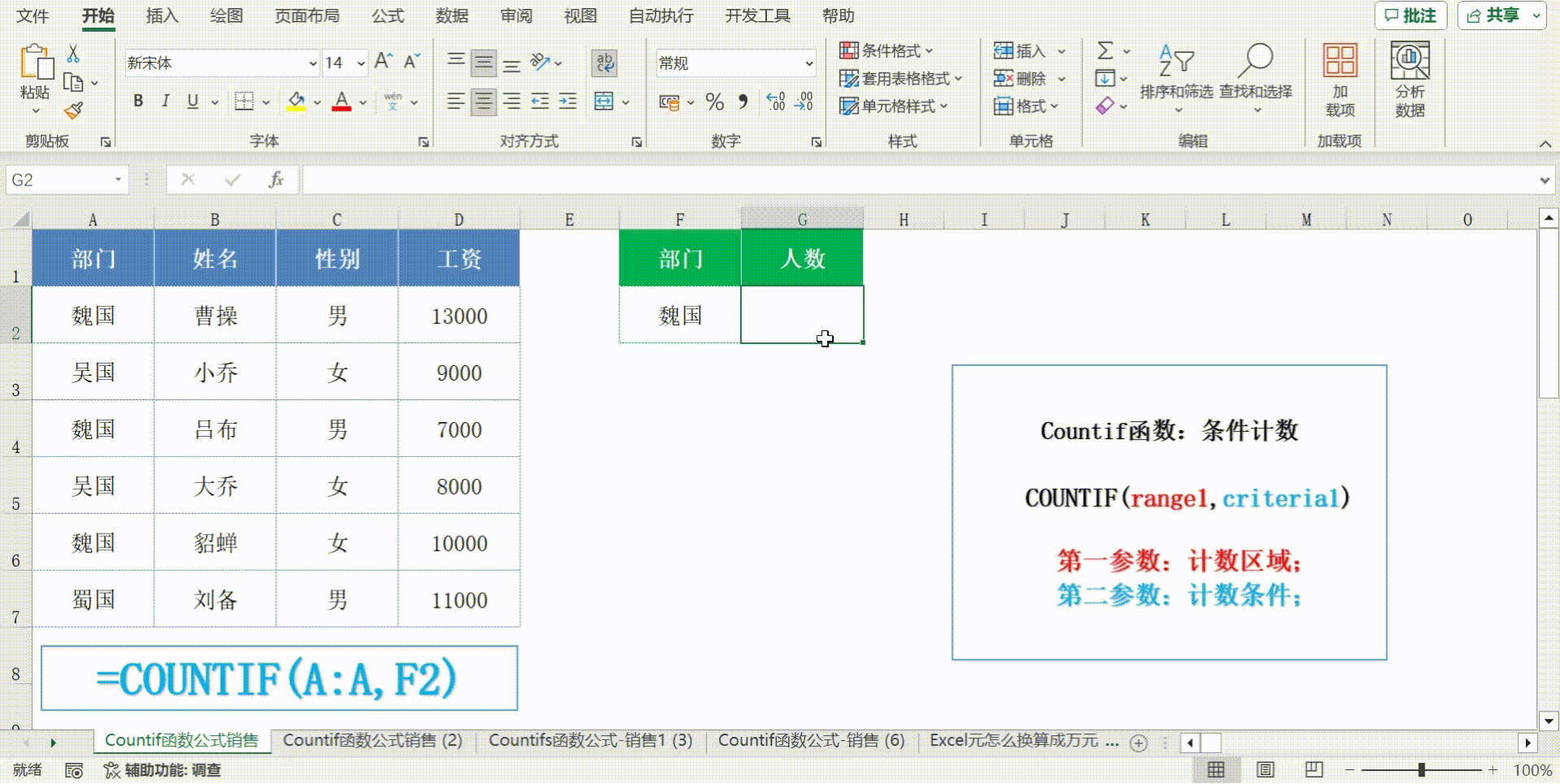Switch to sheet Countif函数公式销售 (2)
This screenshot has height=784, width=1560.
pyautogui.click(x=373, y=740)
